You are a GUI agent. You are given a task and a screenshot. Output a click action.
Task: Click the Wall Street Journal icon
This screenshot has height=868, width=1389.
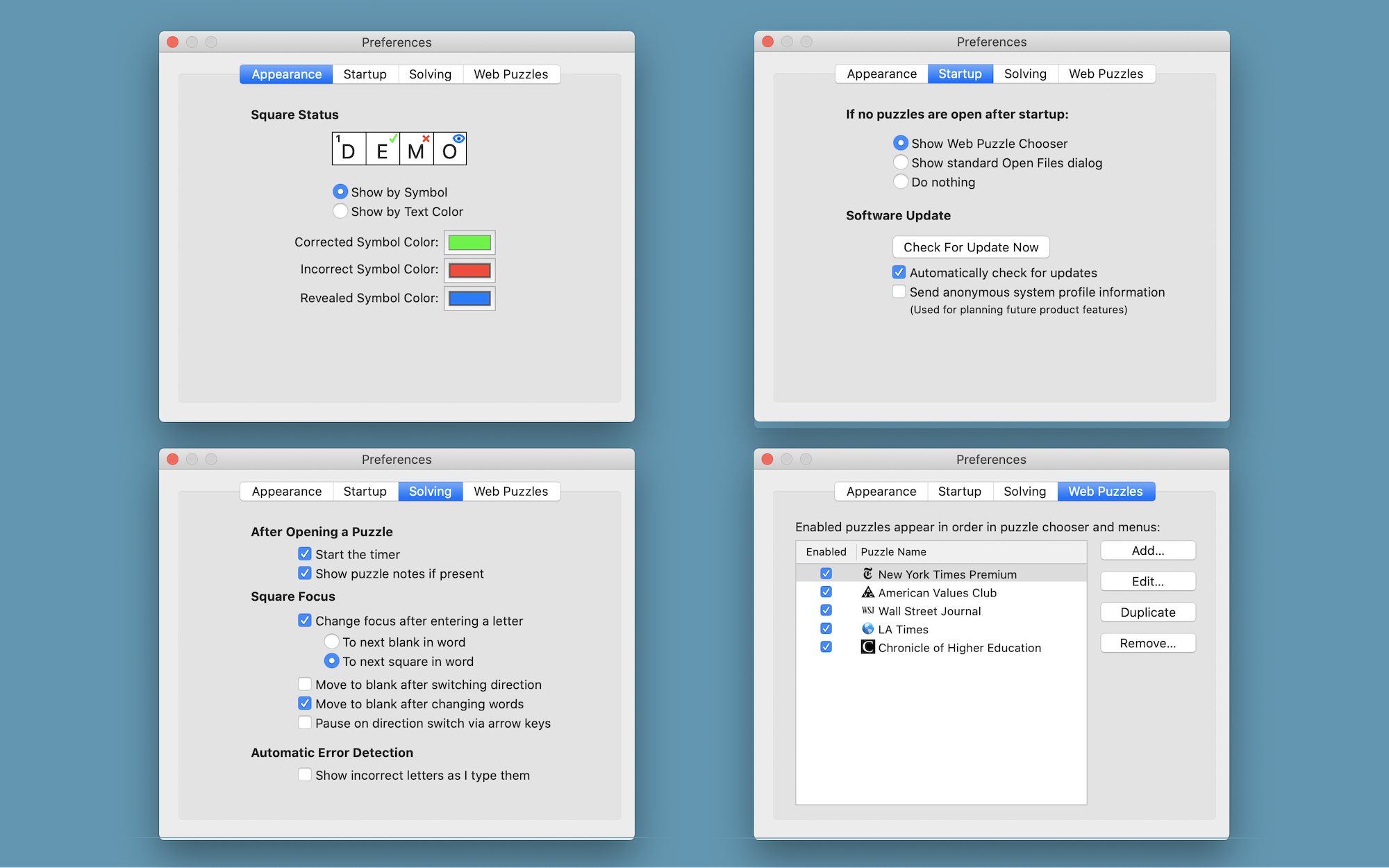tap(866, 611)
